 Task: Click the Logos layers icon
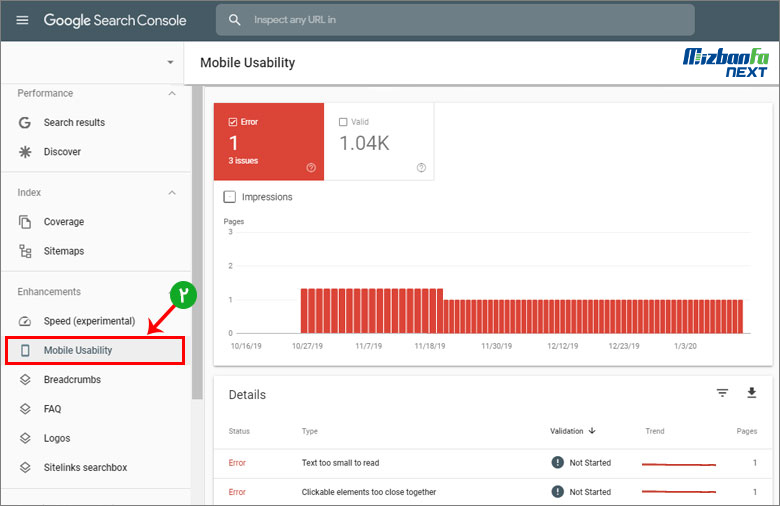pos(25,438)
